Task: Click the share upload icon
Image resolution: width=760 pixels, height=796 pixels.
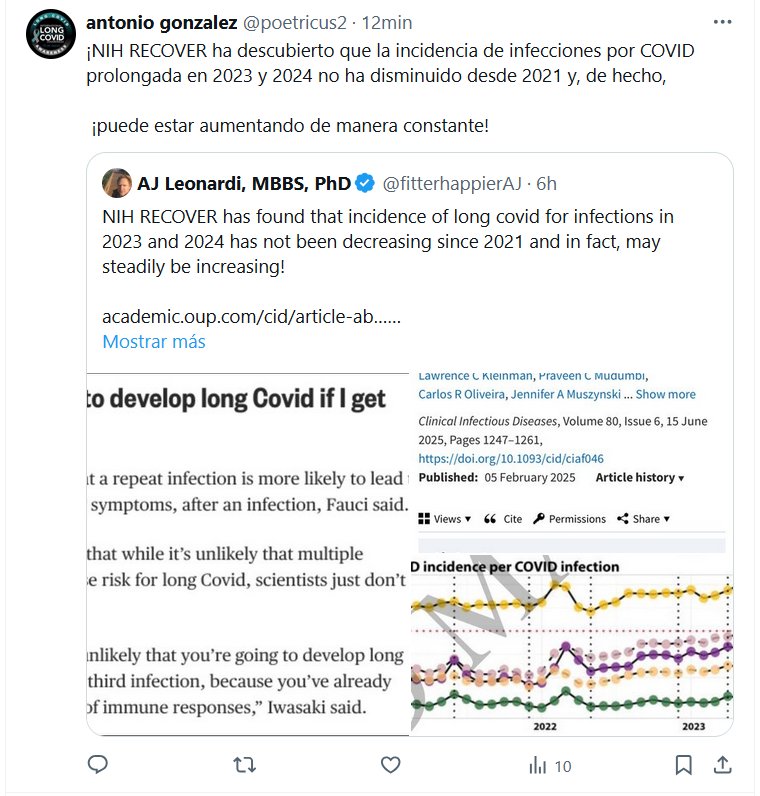Action: [722, 765]
